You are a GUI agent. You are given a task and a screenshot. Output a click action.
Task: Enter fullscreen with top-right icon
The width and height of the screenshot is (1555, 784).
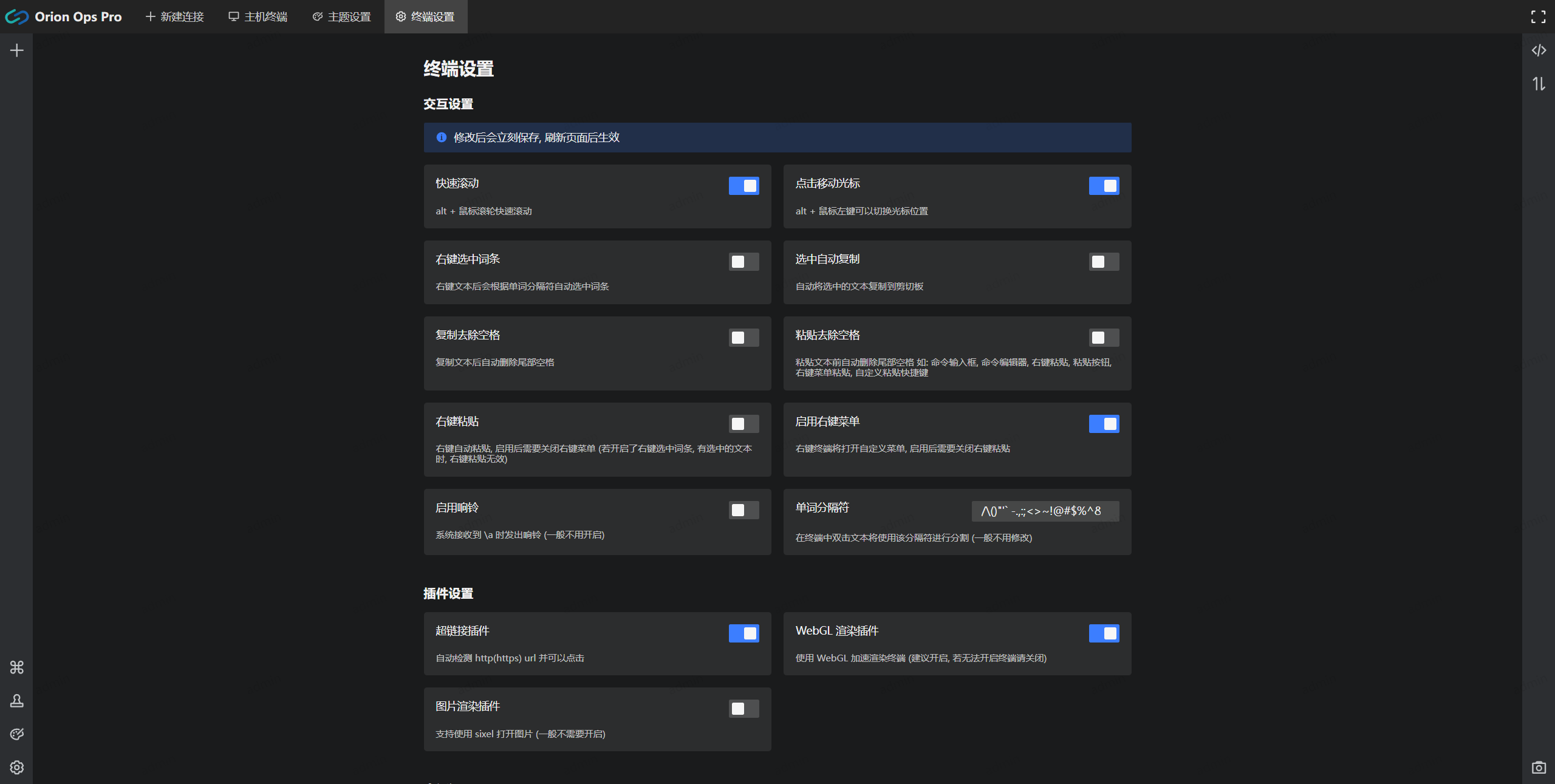[x=1539, y=17]
